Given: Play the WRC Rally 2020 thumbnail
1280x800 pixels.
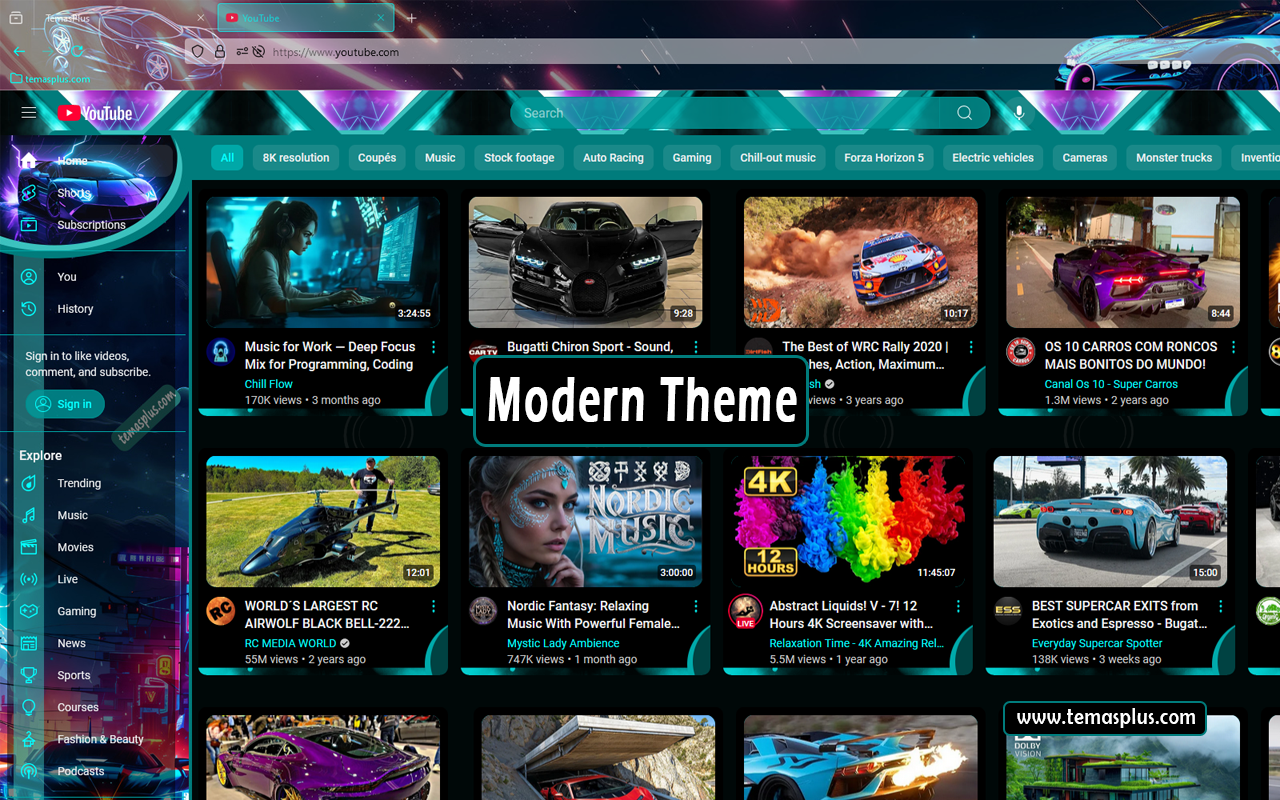Looking at the screenshot, I should (861, 262).
